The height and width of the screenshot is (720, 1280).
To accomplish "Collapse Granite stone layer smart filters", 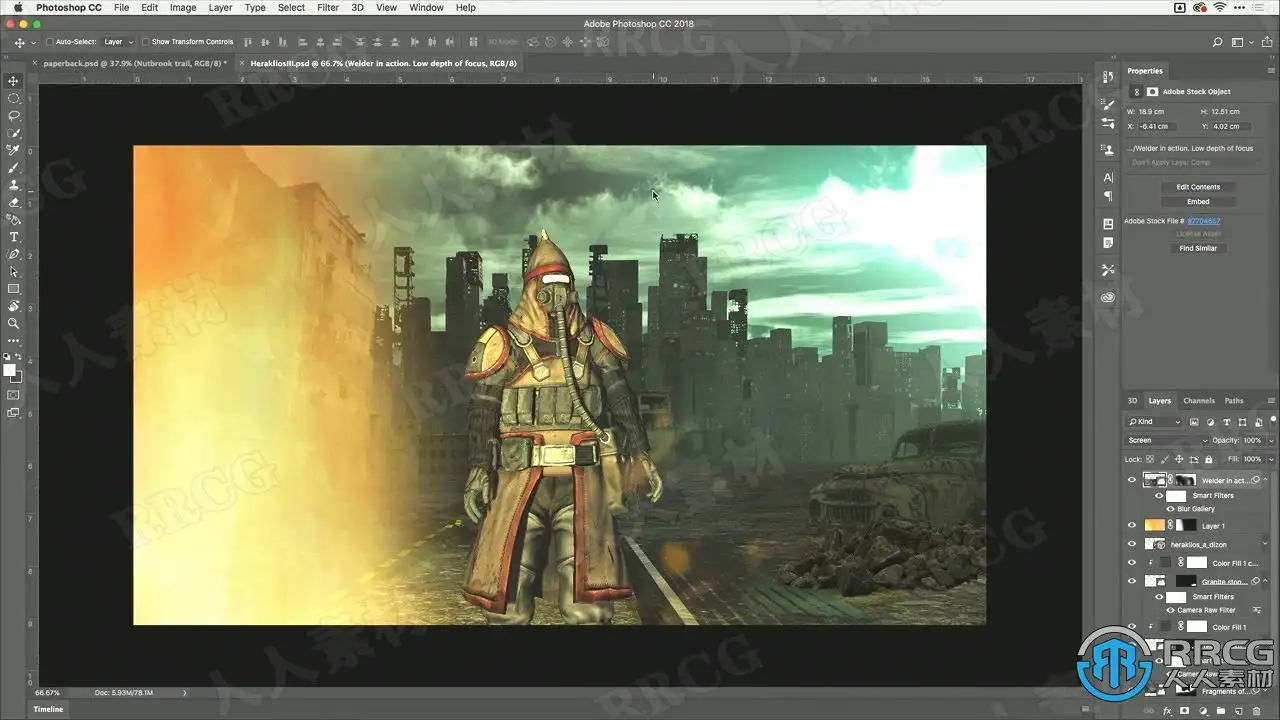I will click(x=1266, y=581).
